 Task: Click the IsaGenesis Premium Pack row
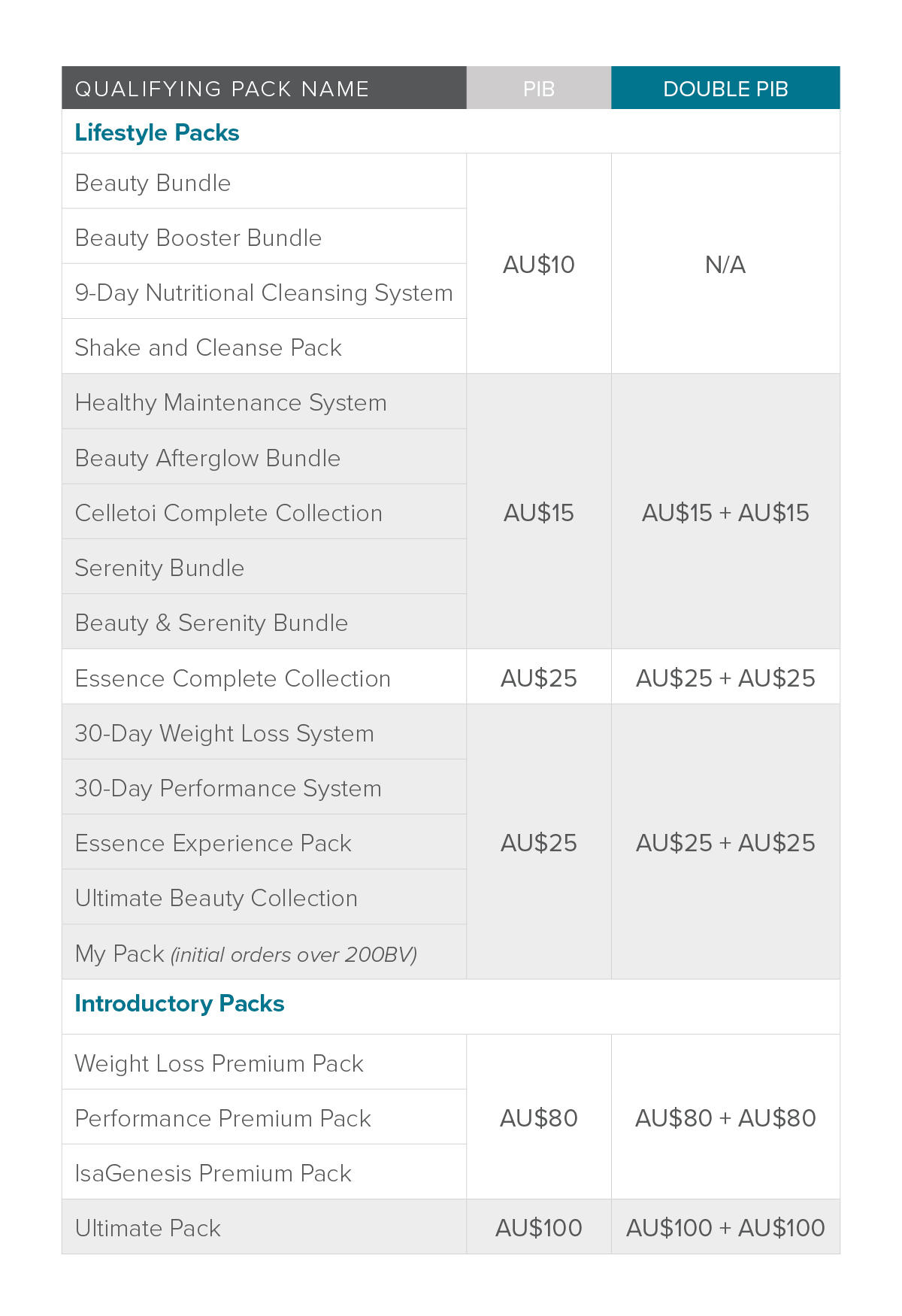coord(264,1172)
